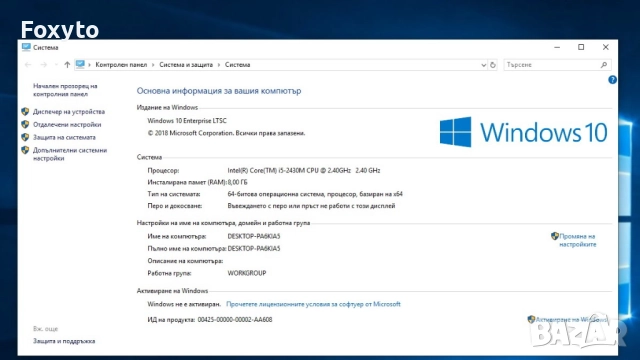Click the Windows 10 logo

(523, 132)
